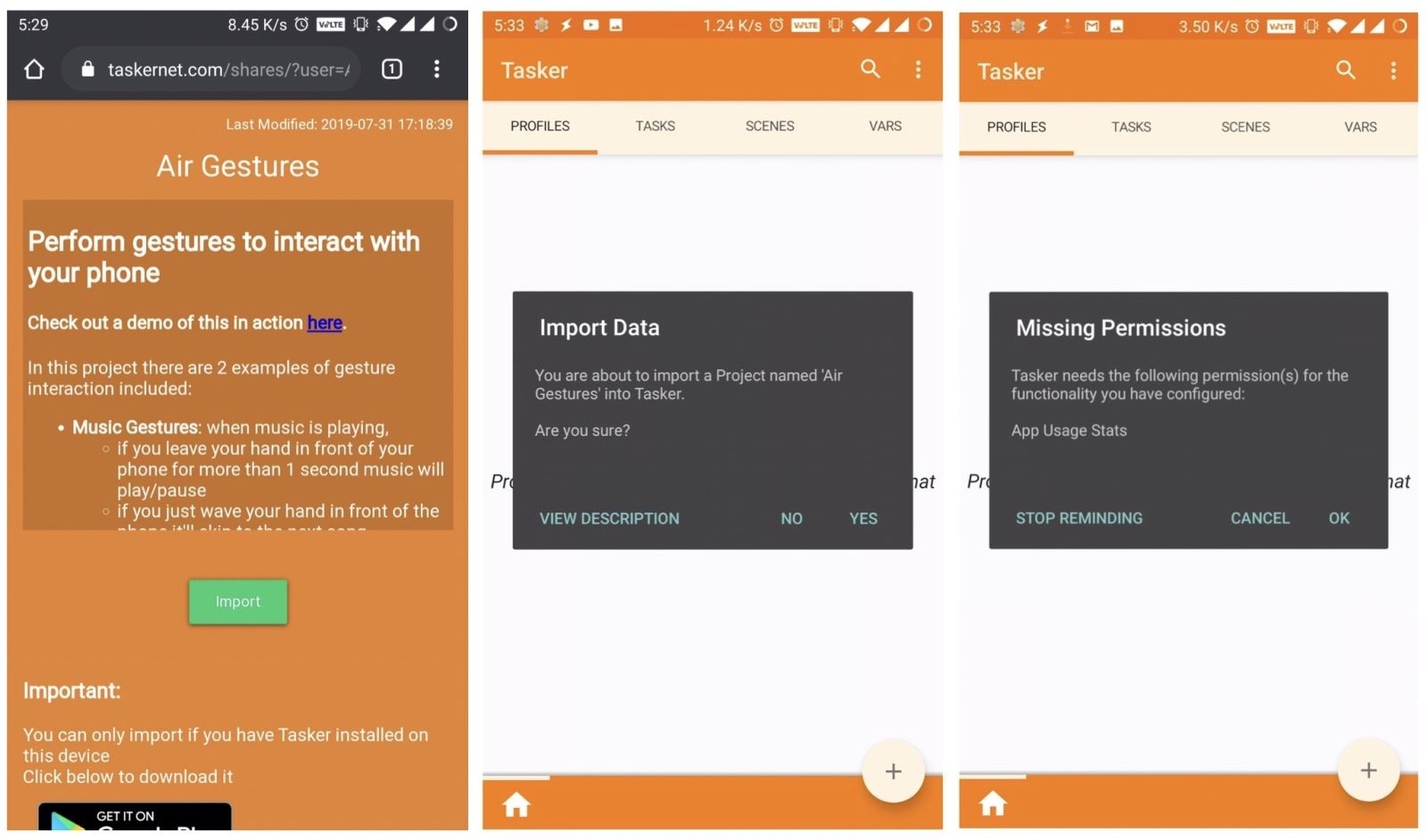Select SCENES tab in Missing Permissions screen
Screen dimensions: 1427x840
1245,128
